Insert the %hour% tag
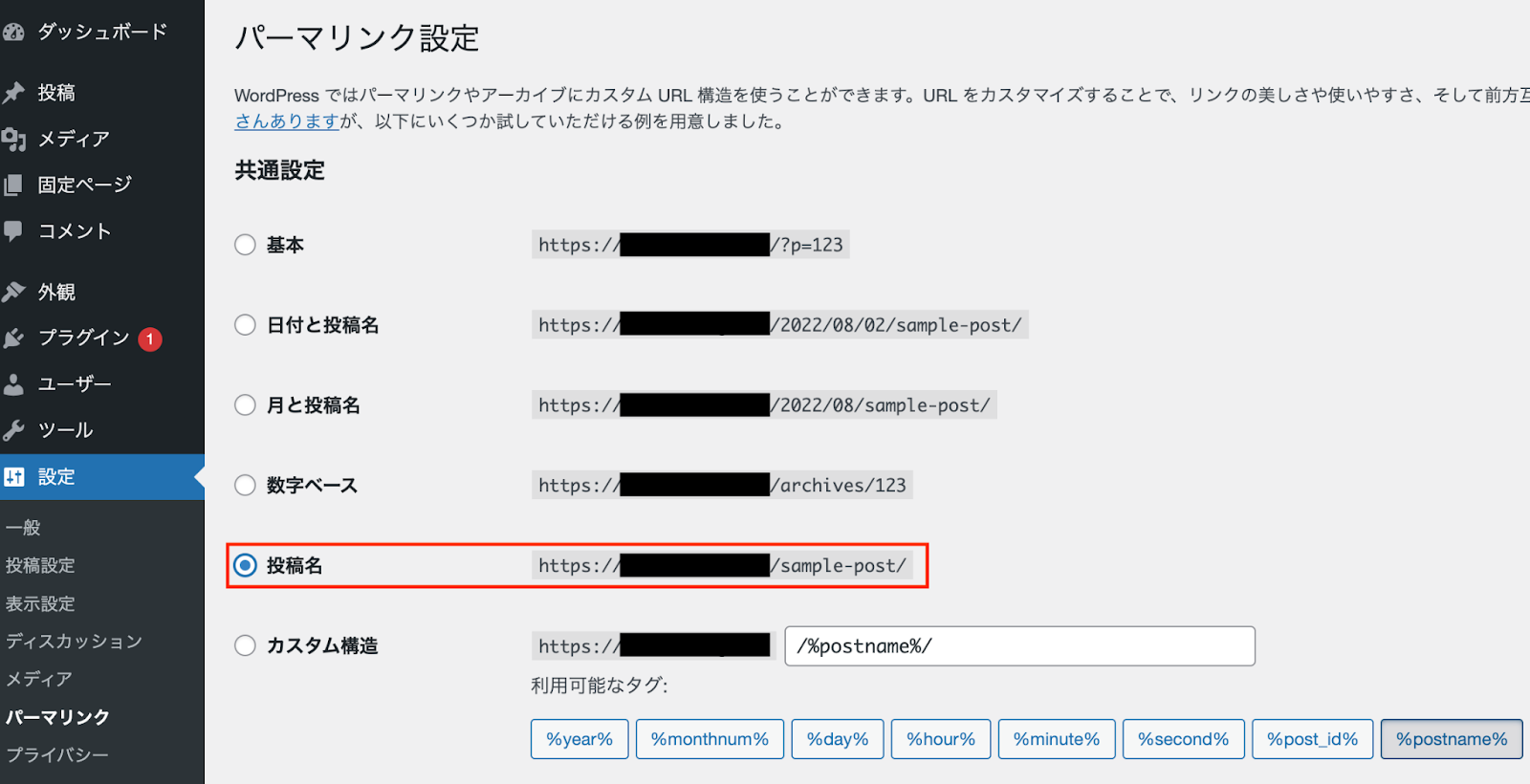 [x=941, y=739]
